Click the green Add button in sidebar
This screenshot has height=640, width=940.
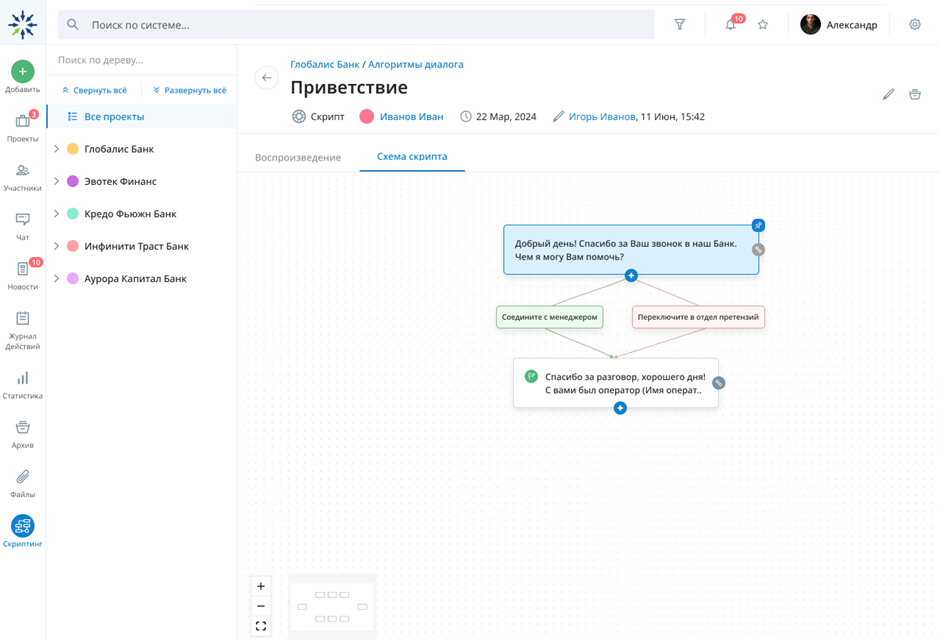click(22, 71)
